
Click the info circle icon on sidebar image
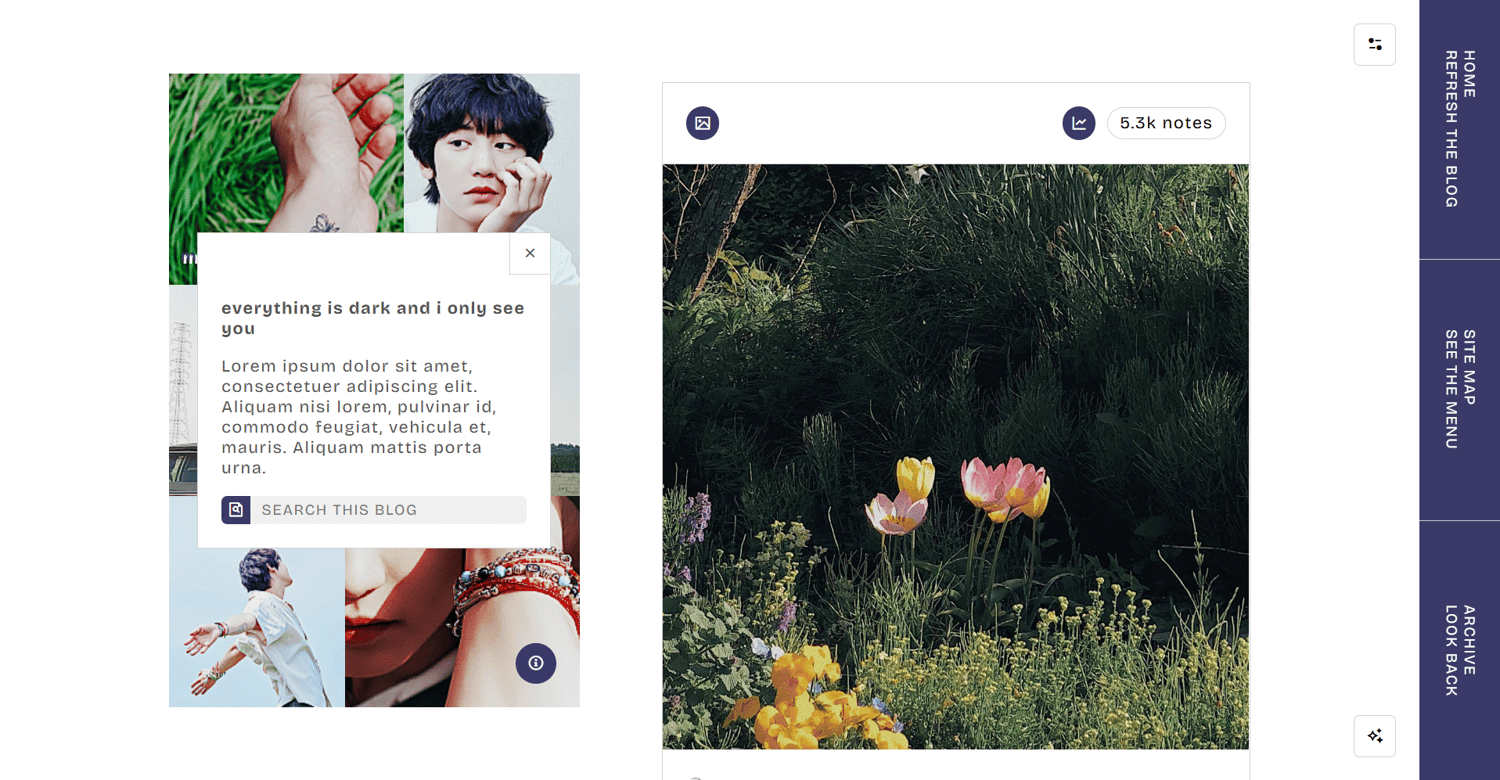click(x=536, y=663)
